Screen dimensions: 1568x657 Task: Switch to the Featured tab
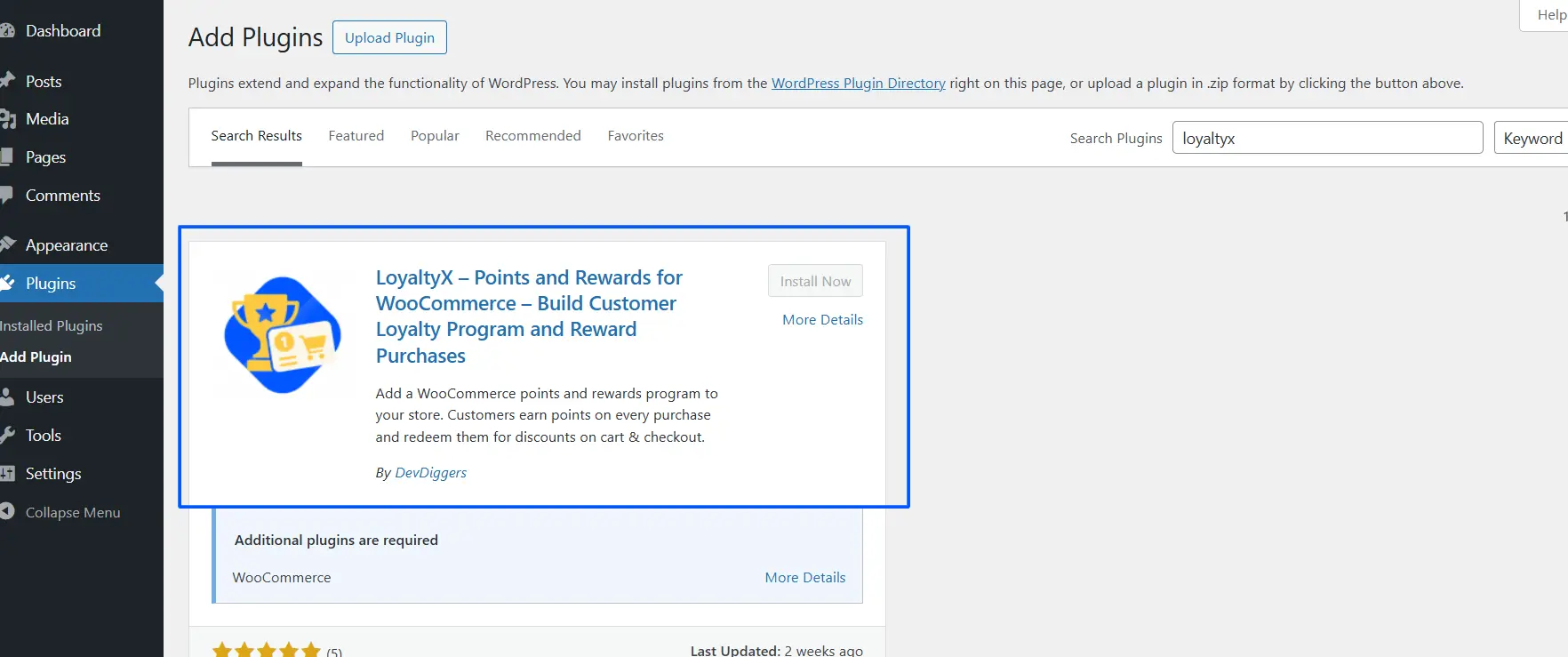point(356,136)
